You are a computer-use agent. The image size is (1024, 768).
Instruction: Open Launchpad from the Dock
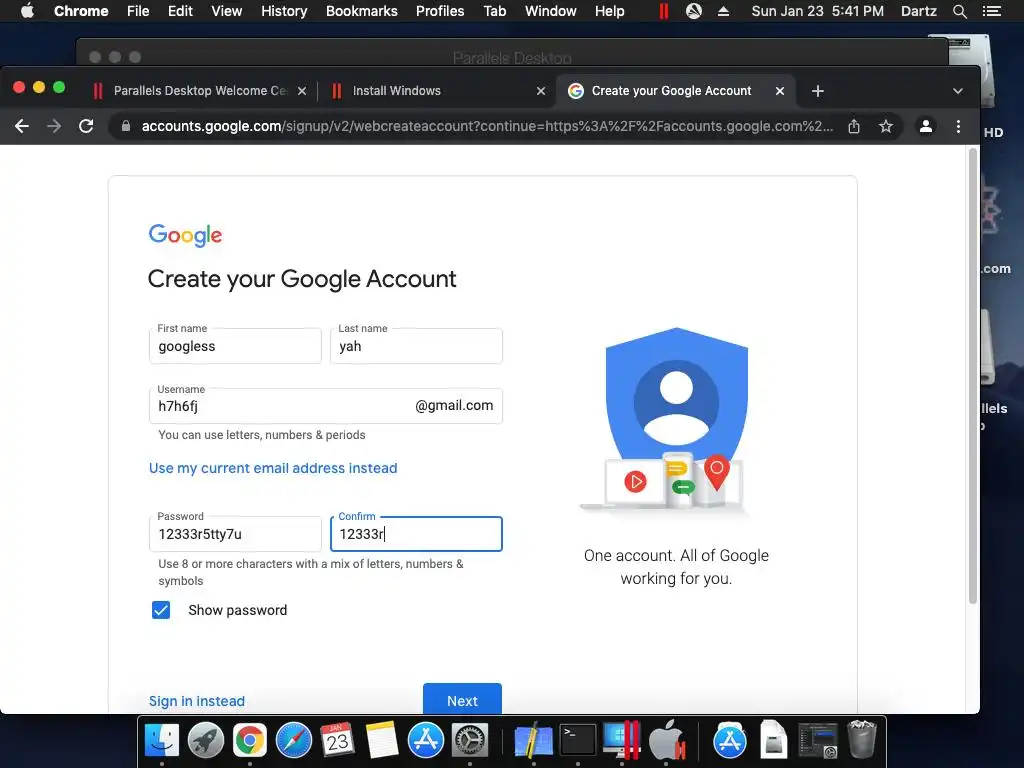(x=206, y=741)
